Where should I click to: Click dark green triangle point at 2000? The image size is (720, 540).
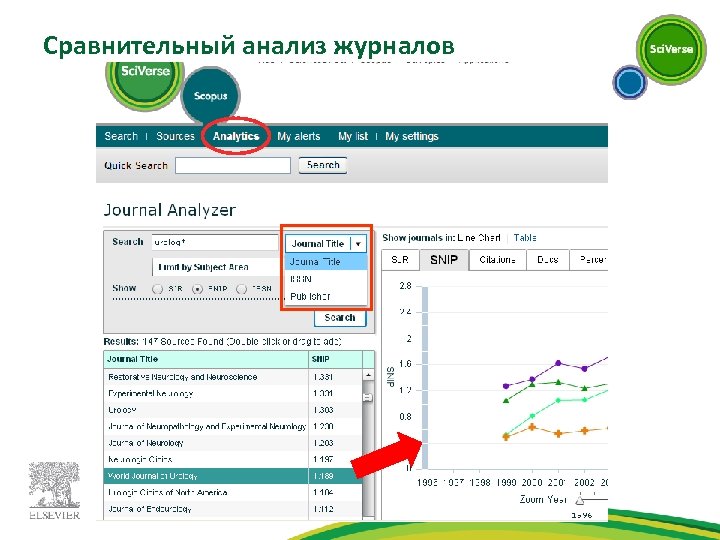coord(532,383)
